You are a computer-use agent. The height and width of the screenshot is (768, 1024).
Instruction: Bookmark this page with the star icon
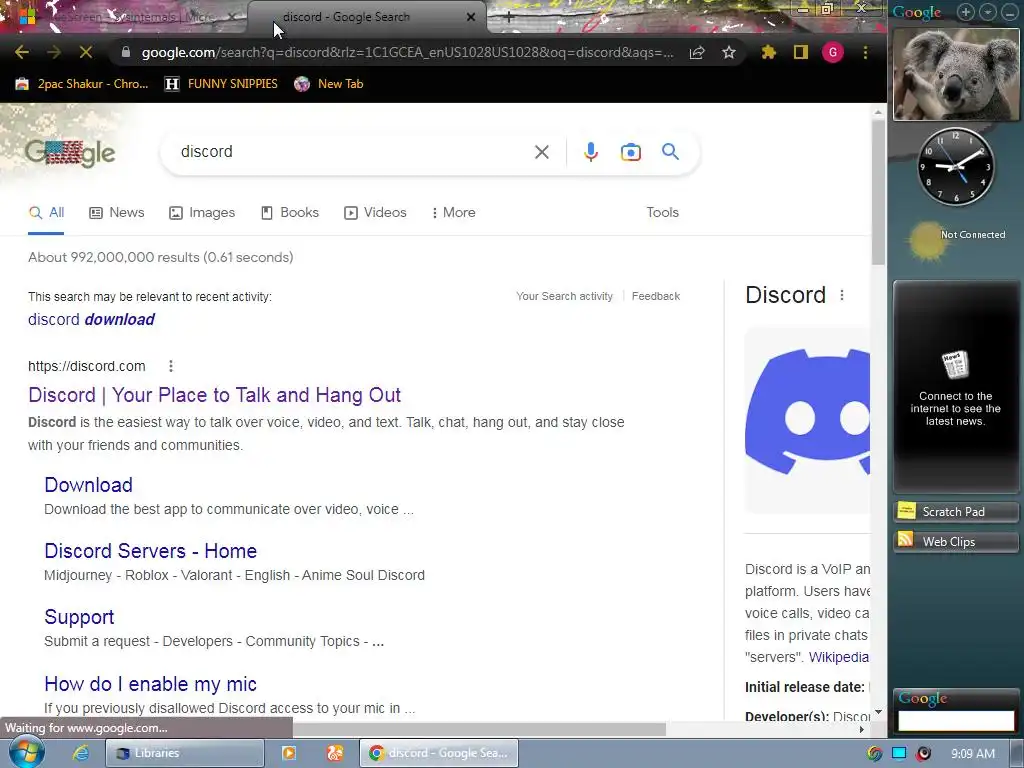click(729, 52)
